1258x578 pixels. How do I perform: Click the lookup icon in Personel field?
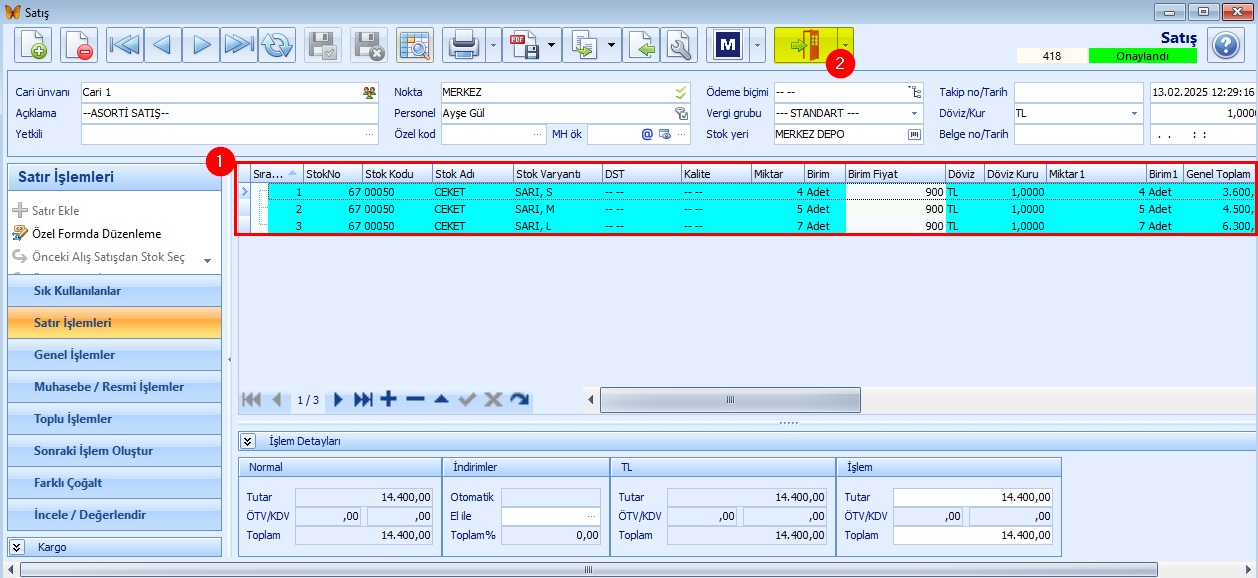point(681,113)
